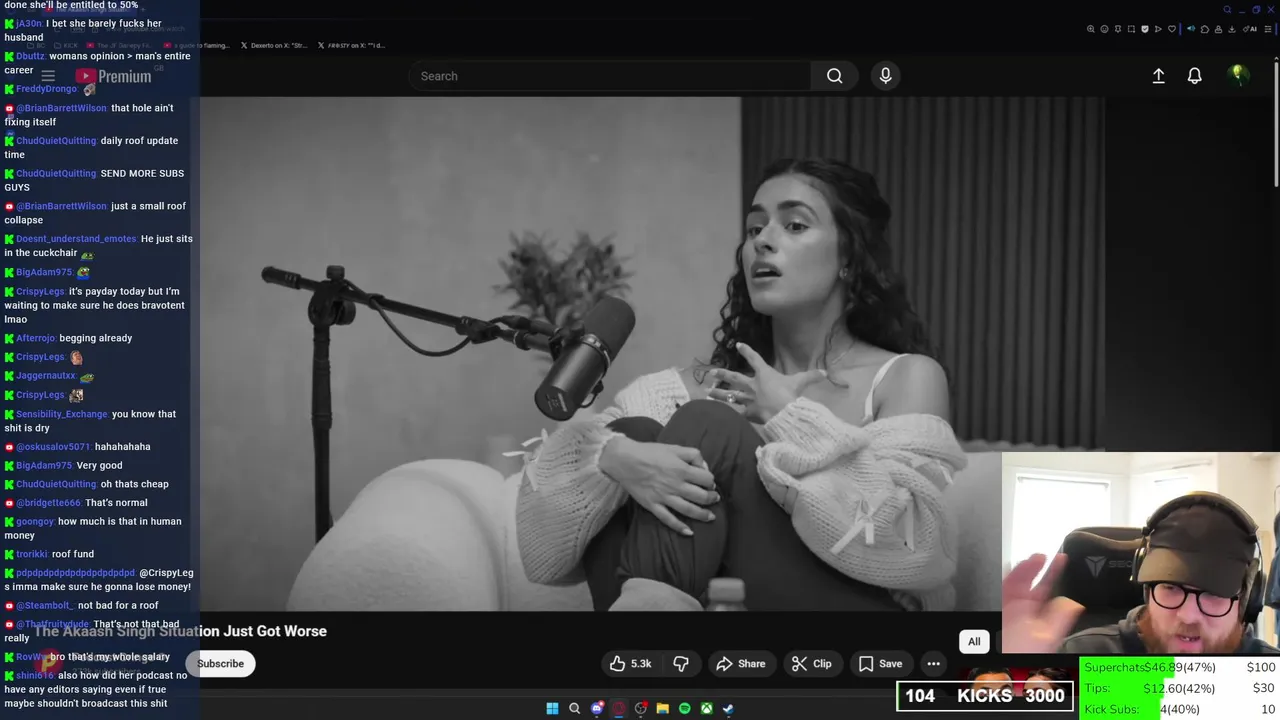Click the browser speaker sound icon
Image resolution: width=1280 pixels, height=720 pixels.
[x=1191, y=29]
